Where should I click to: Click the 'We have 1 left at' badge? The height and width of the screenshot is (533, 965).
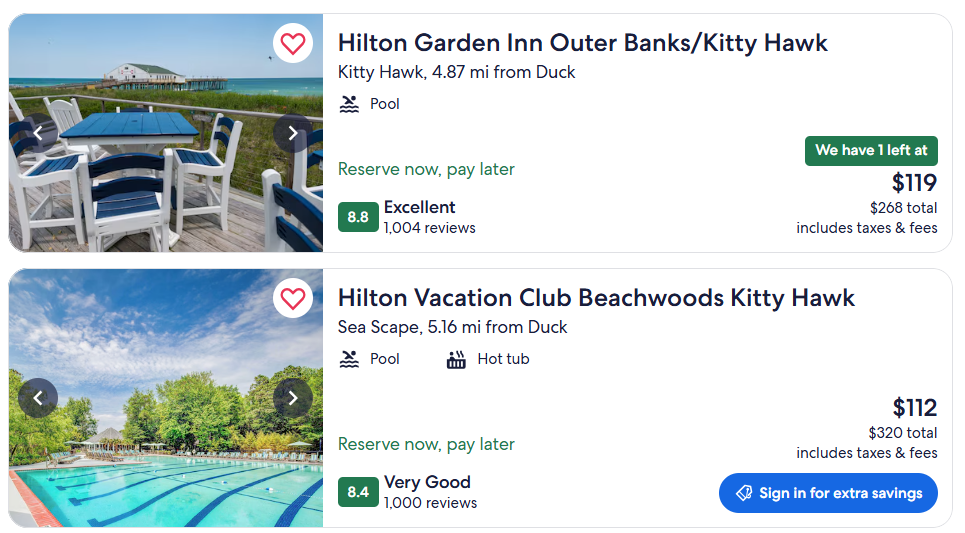pyautogui.click(x=871, y=151)
